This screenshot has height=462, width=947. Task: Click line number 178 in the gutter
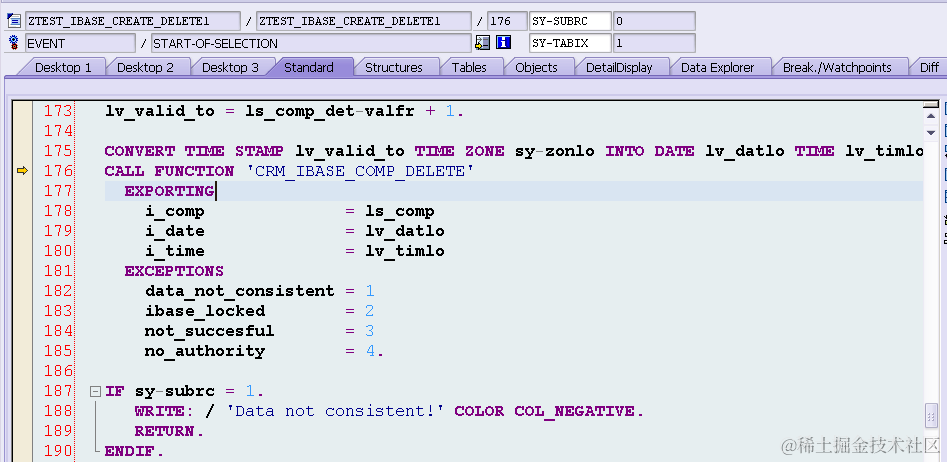[58, 211]
